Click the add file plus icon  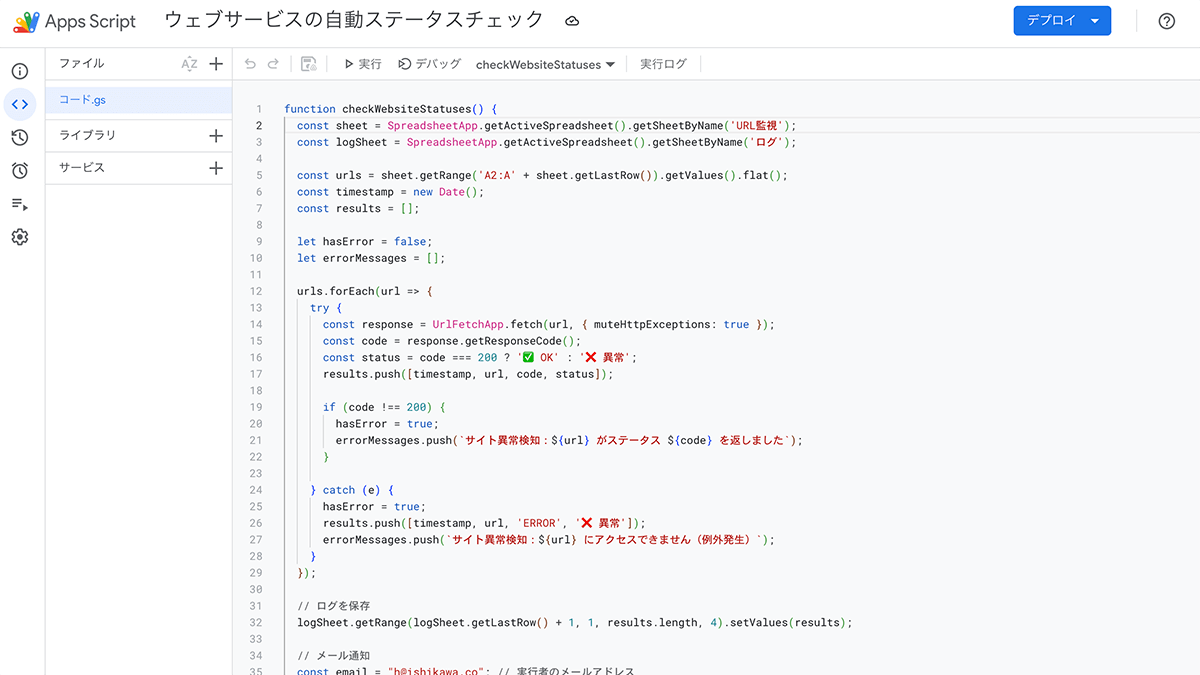point(216,64)
